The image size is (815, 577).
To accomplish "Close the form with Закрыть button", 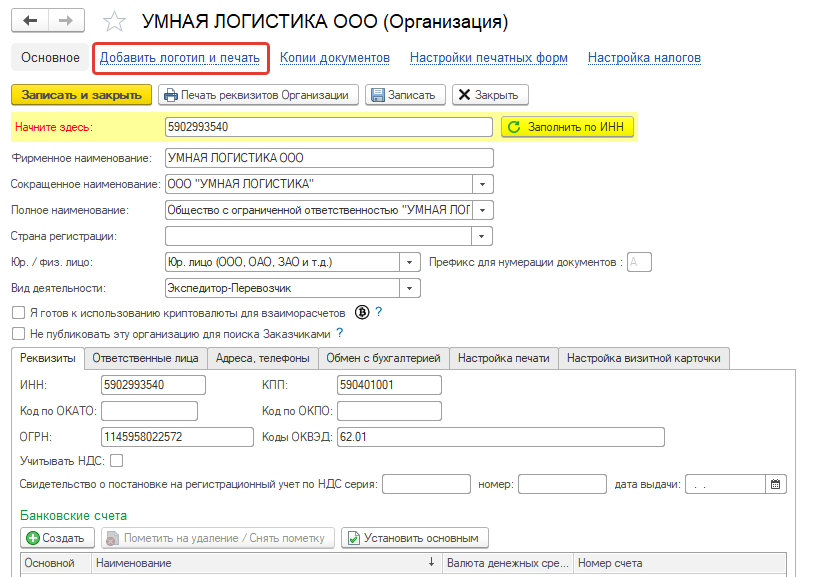I will point(490,95).
